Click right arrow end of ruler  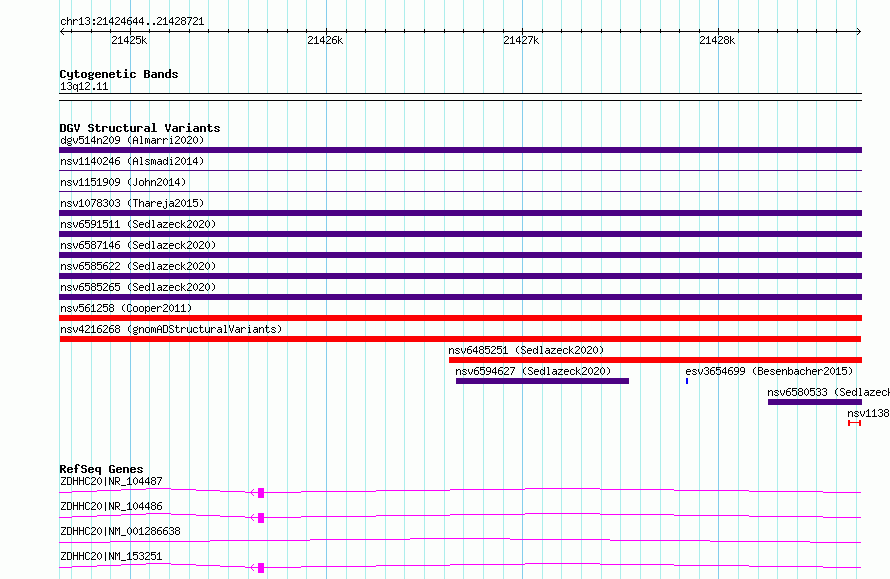[859, 32]
